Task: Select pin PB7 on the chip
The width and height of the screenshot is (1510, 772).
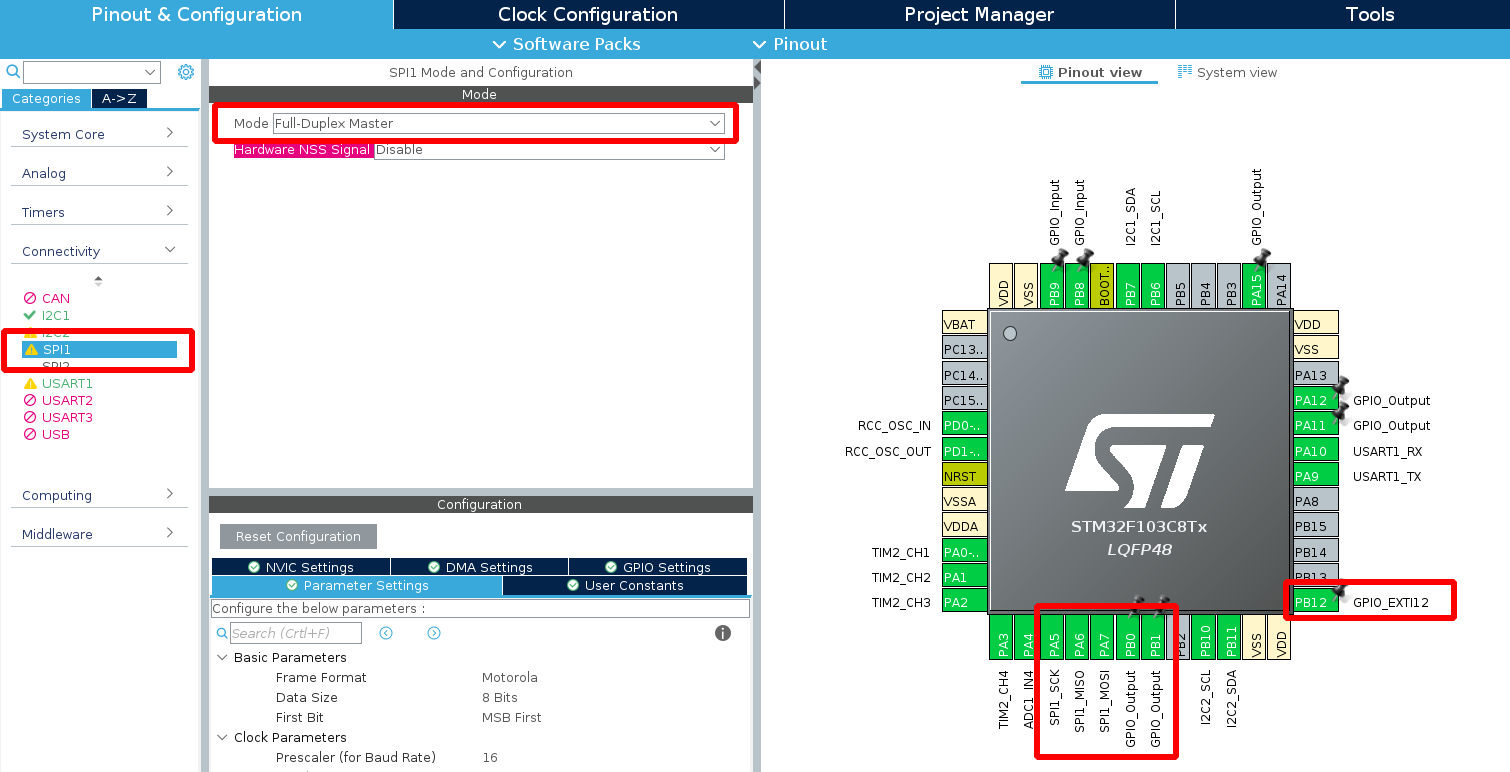Action: point(1128,286)
